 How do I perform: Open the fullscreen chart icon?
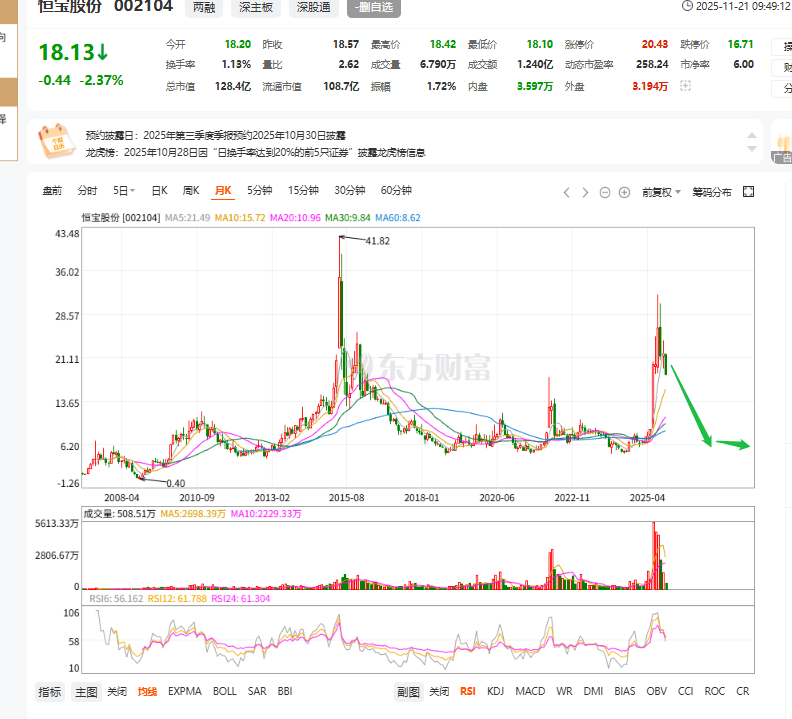pyautogui.click(x=749, y=192)
